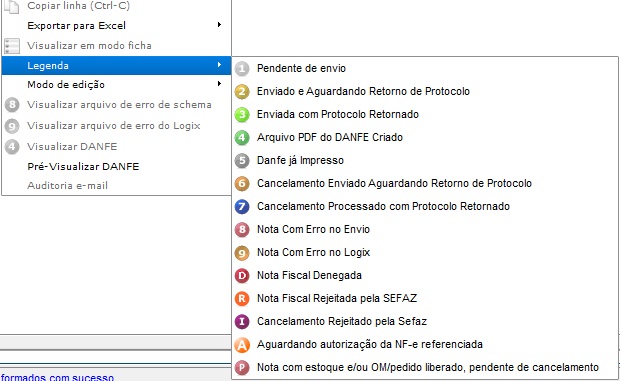Click the gray 4 icon beside Visualizar DANFE
620x381 pixels.
tap(12, 147)
